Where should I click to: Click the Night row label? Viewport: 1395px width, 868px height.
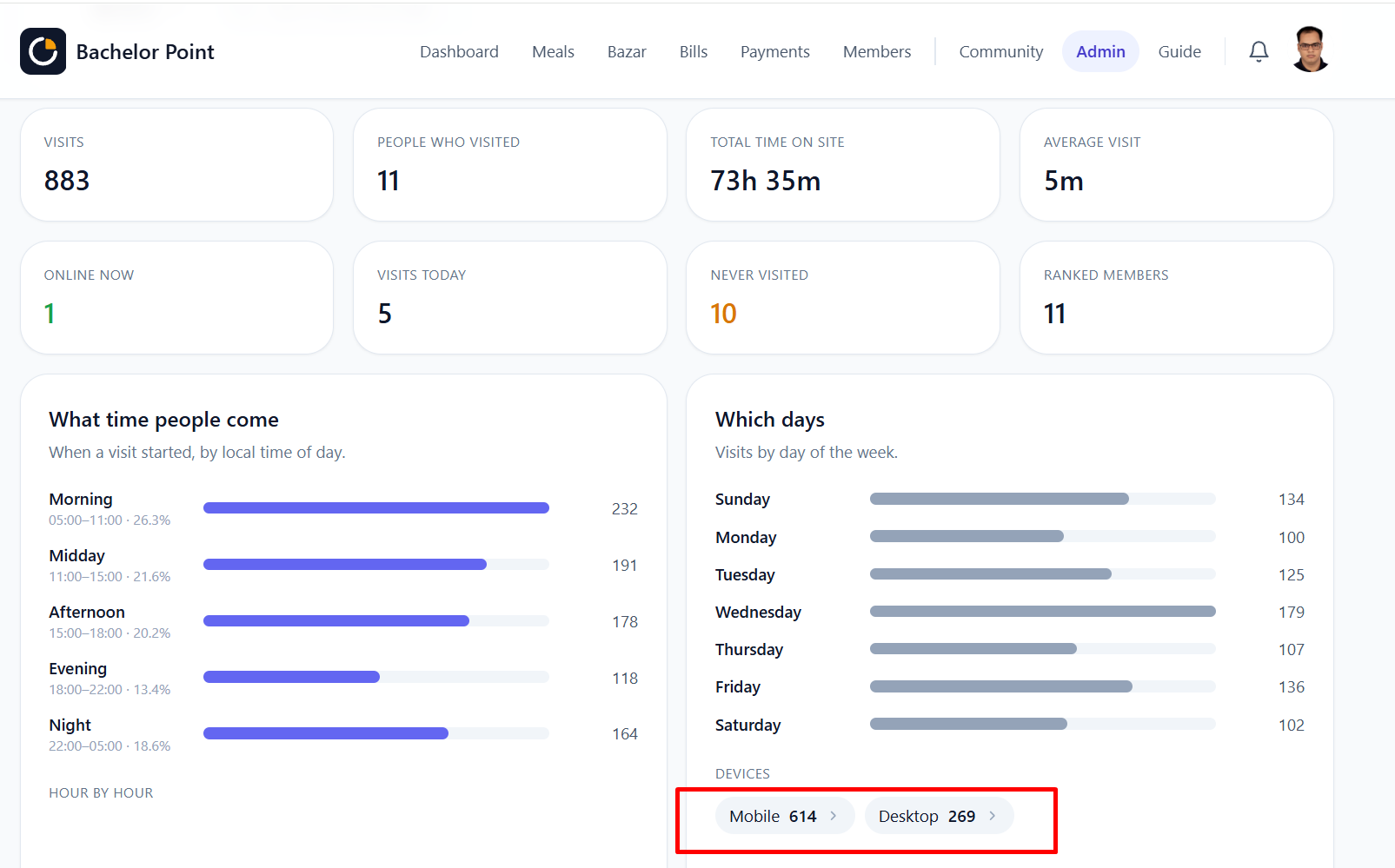pos(70,726)
